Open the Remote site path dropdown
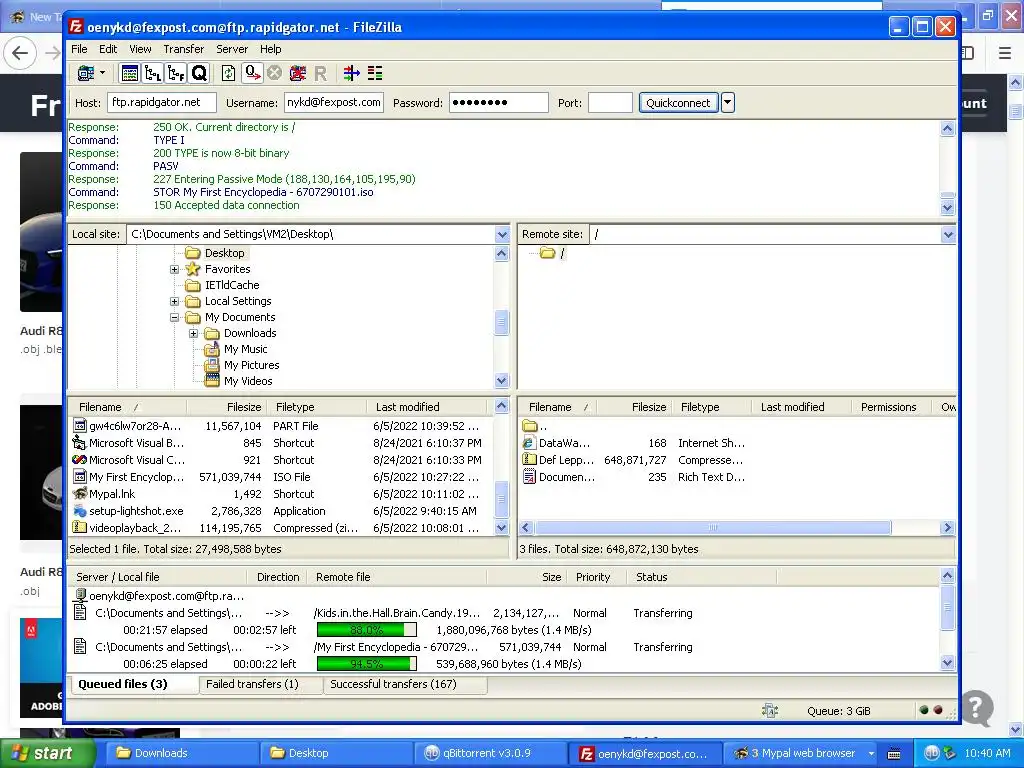Viewport: 1024px width, 768px height. click(948, 234)
